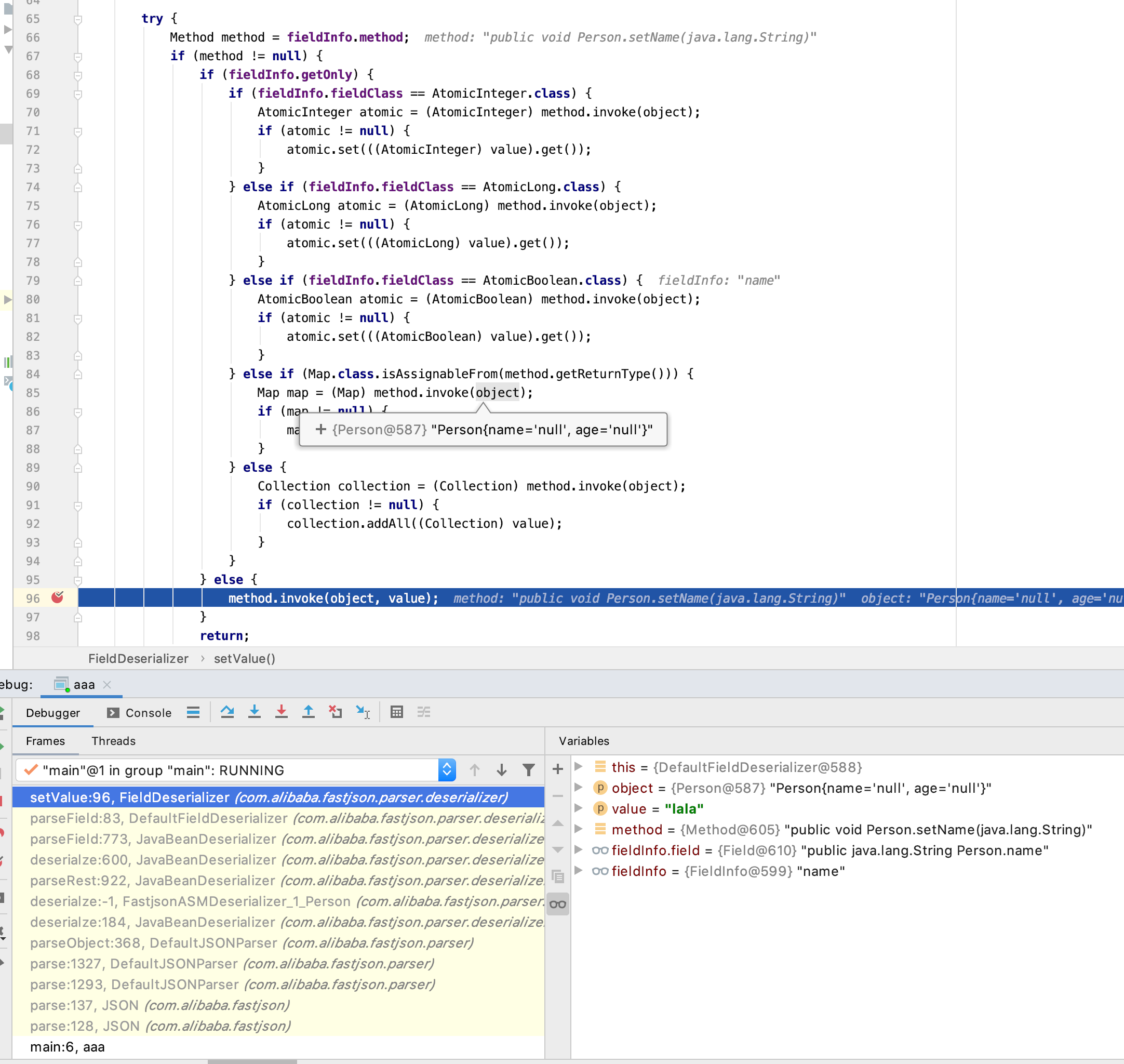Select frame setValue:96, FieldDeserializer
Viewport: 1124px width, 1064px height.
coord(278,797)
